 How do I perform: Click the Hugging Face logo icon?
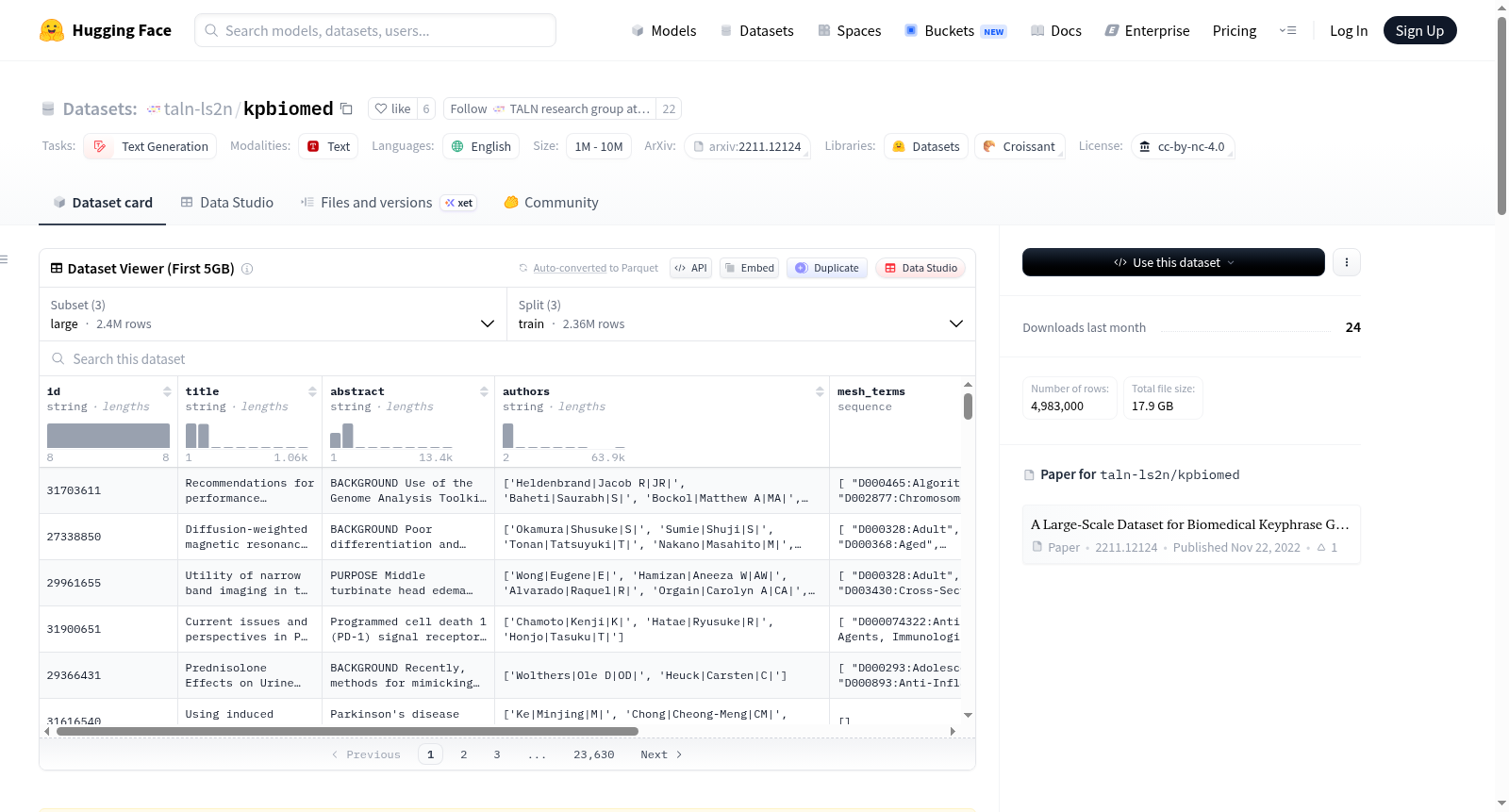pyautogui.click(x=52, y=30)
